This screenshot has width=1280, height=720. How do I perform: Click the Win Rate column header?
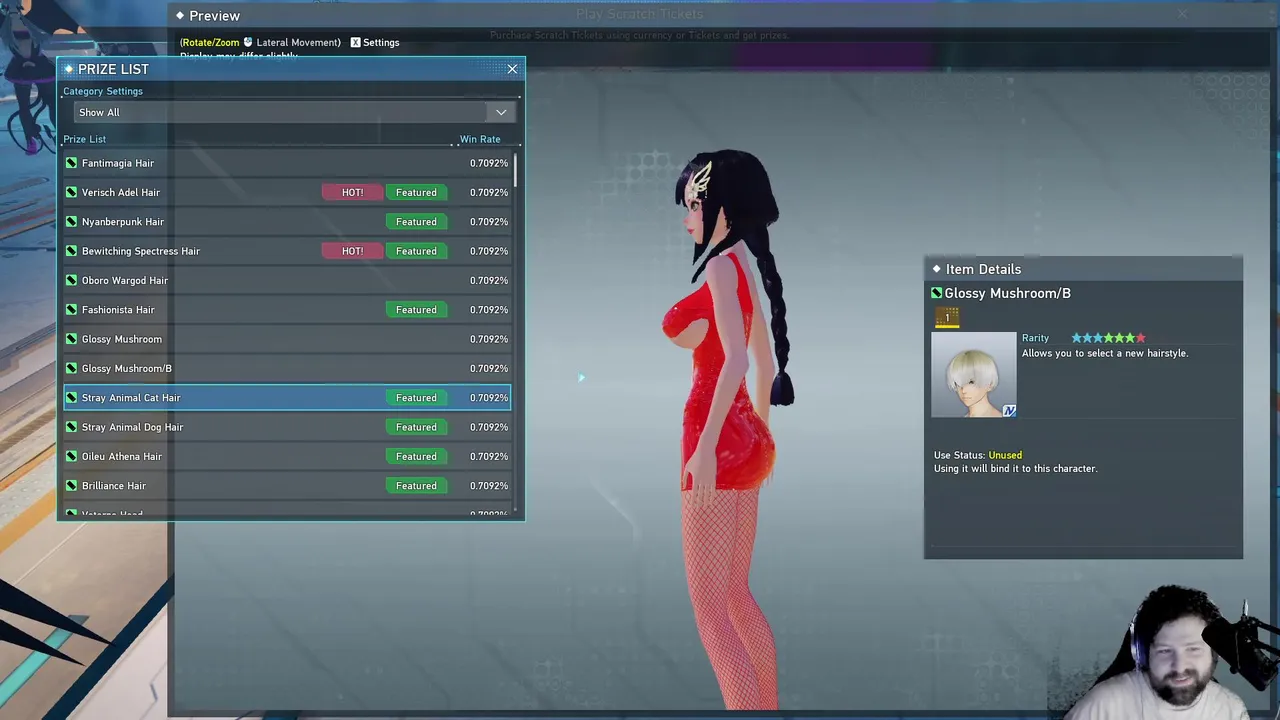tap(480, 139)
